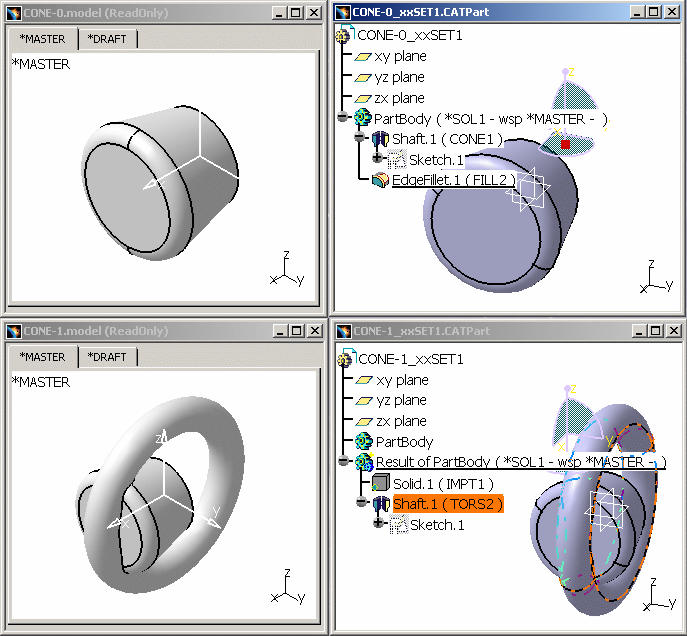Click the PartBody gear icon in CONE-1 tree

click(x=363, y=441)
